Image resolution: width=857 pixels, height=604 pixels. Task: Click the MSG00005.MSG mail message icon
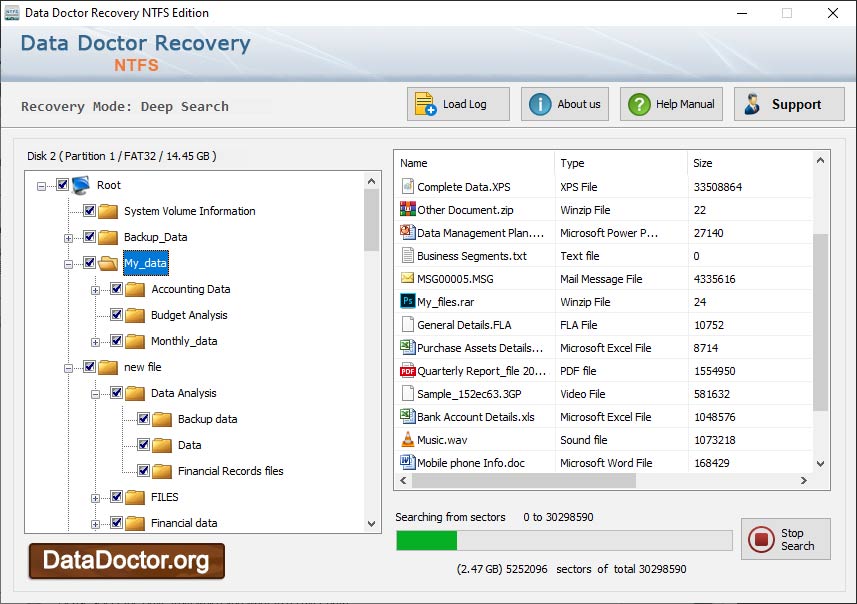pos(407,278)
